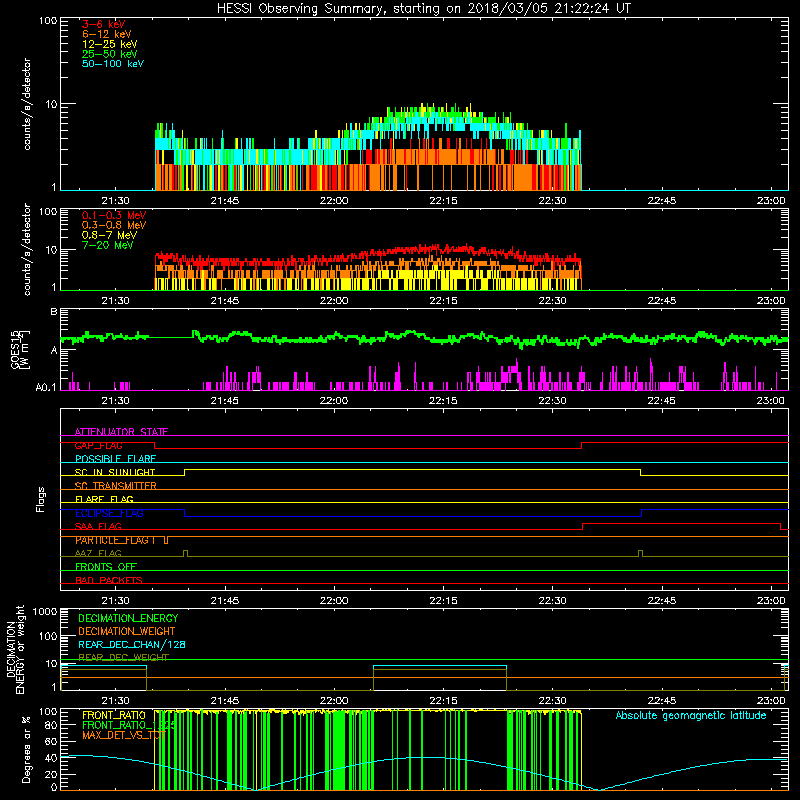Click the HESSI Observing Summary title text
This screenshot has width=800, height=800.
[x=424, y=9]
